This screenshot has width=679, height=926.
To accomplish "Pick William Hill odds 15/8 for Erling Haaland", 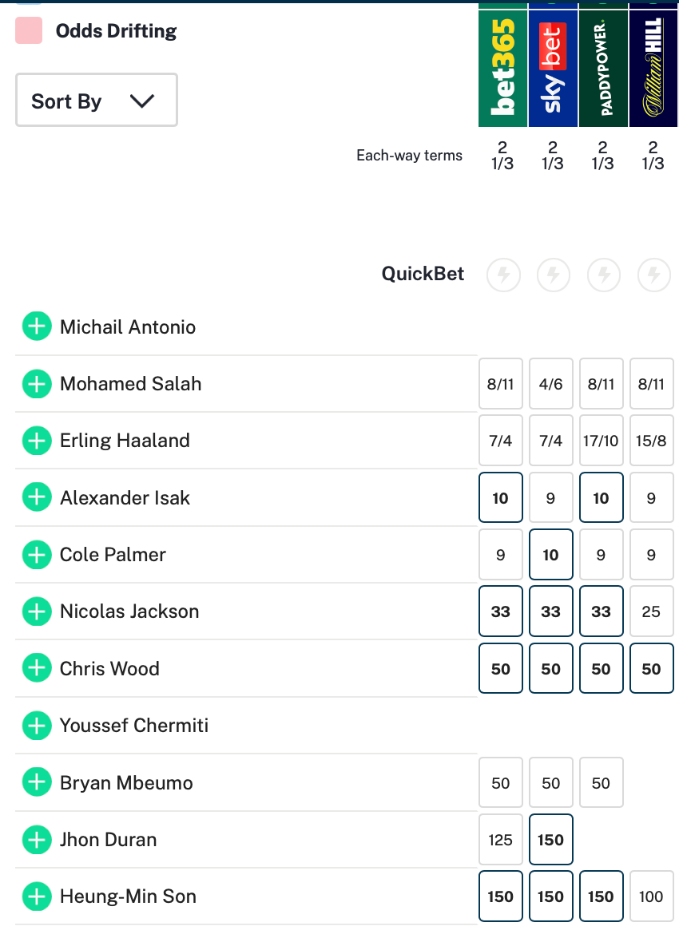I will click(x=651, y=441).
